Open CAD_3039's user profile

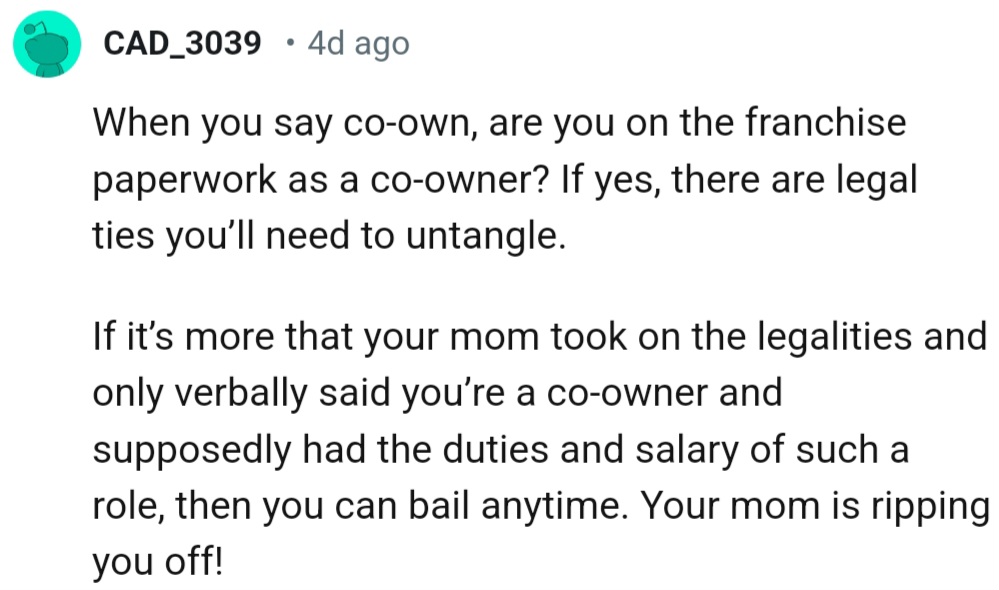tap(182, 43)
